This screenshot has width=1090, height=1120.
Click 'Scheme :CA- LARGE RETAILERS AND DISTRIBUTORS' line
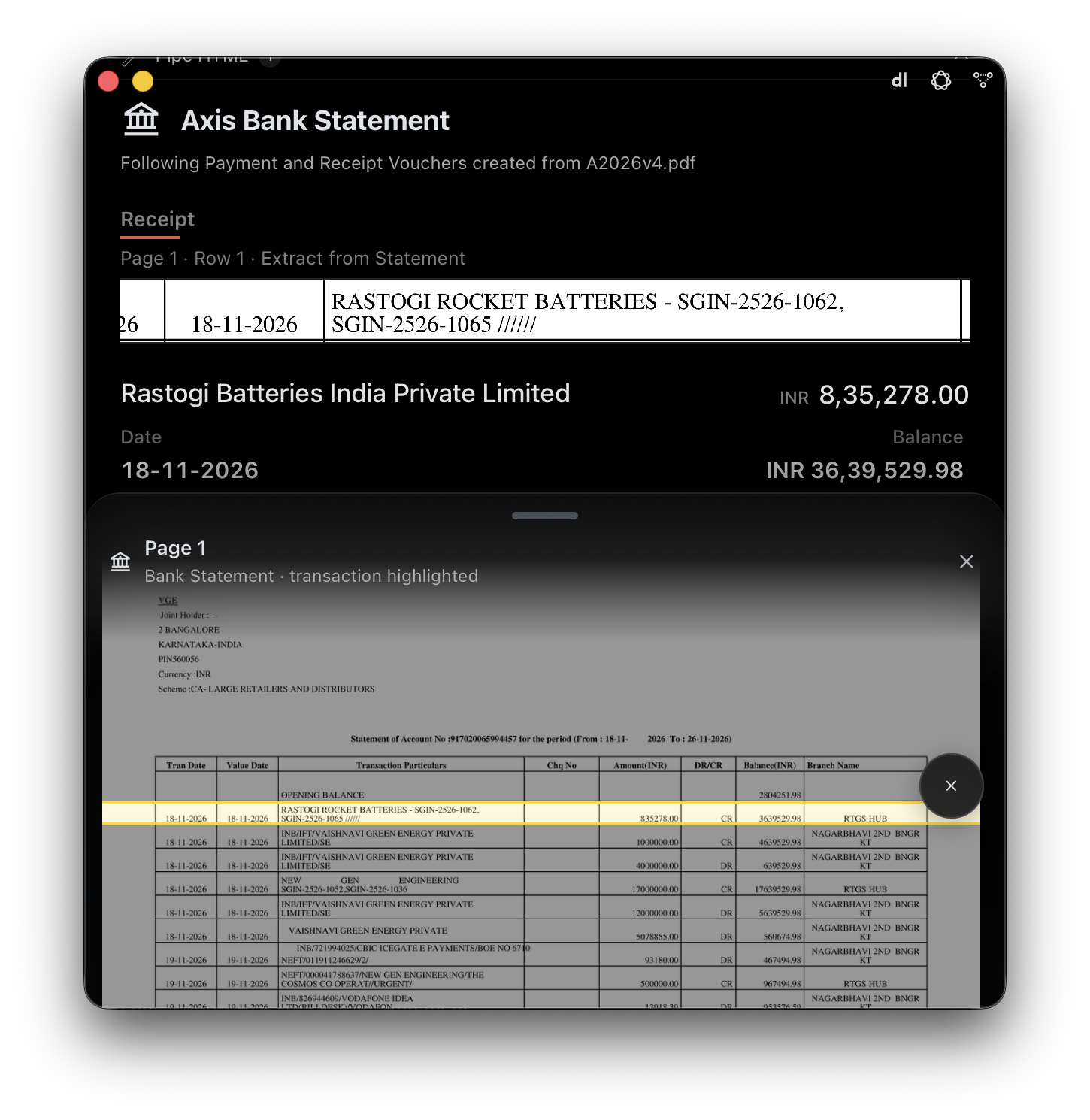point(266,689)
